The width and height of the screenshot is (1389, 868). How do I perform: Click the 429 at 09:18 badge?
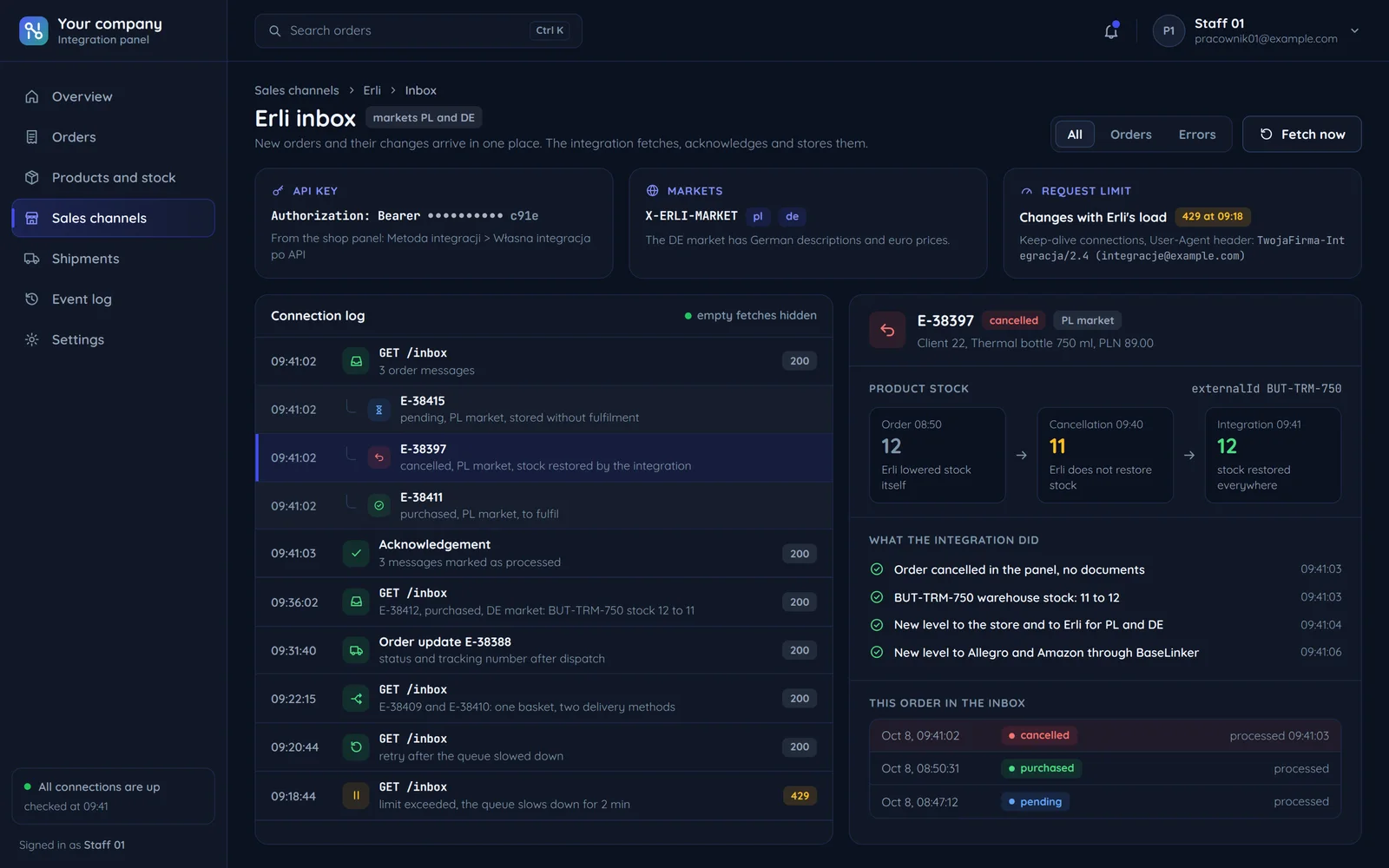[x=1212, y=217]
